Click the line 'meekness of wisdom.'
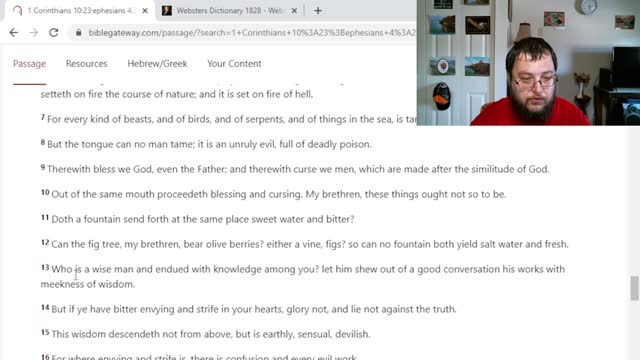The image size is (640, 360). [88, 284]
